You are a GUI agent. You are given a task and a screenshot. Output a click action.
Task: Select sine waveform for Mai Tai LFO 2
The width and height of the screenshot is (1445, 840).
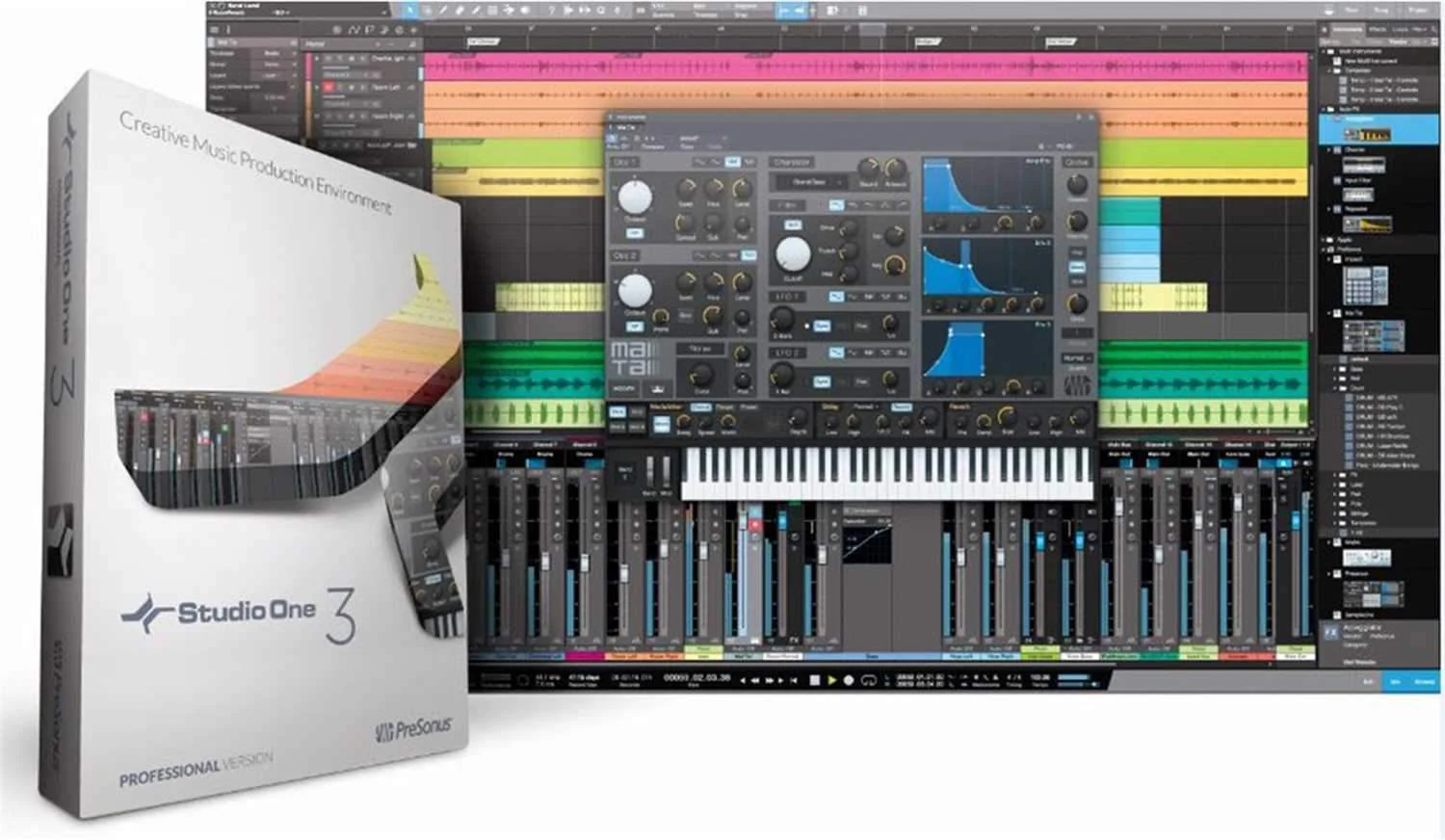click(836, 353)
